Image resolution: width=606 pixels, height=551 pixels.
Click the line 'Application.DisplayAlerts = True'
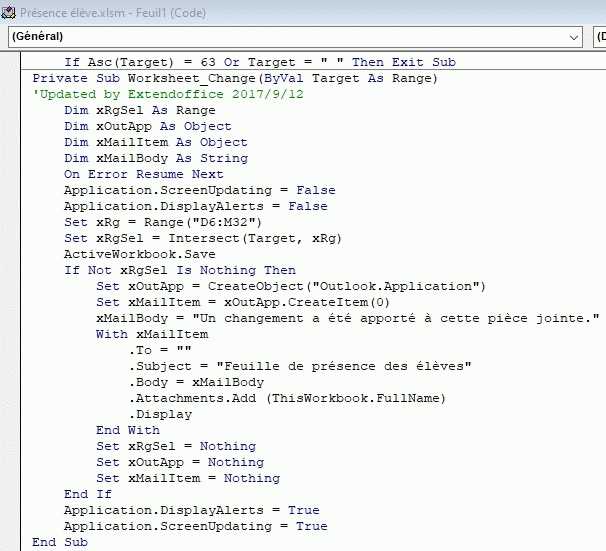point(192,510)
